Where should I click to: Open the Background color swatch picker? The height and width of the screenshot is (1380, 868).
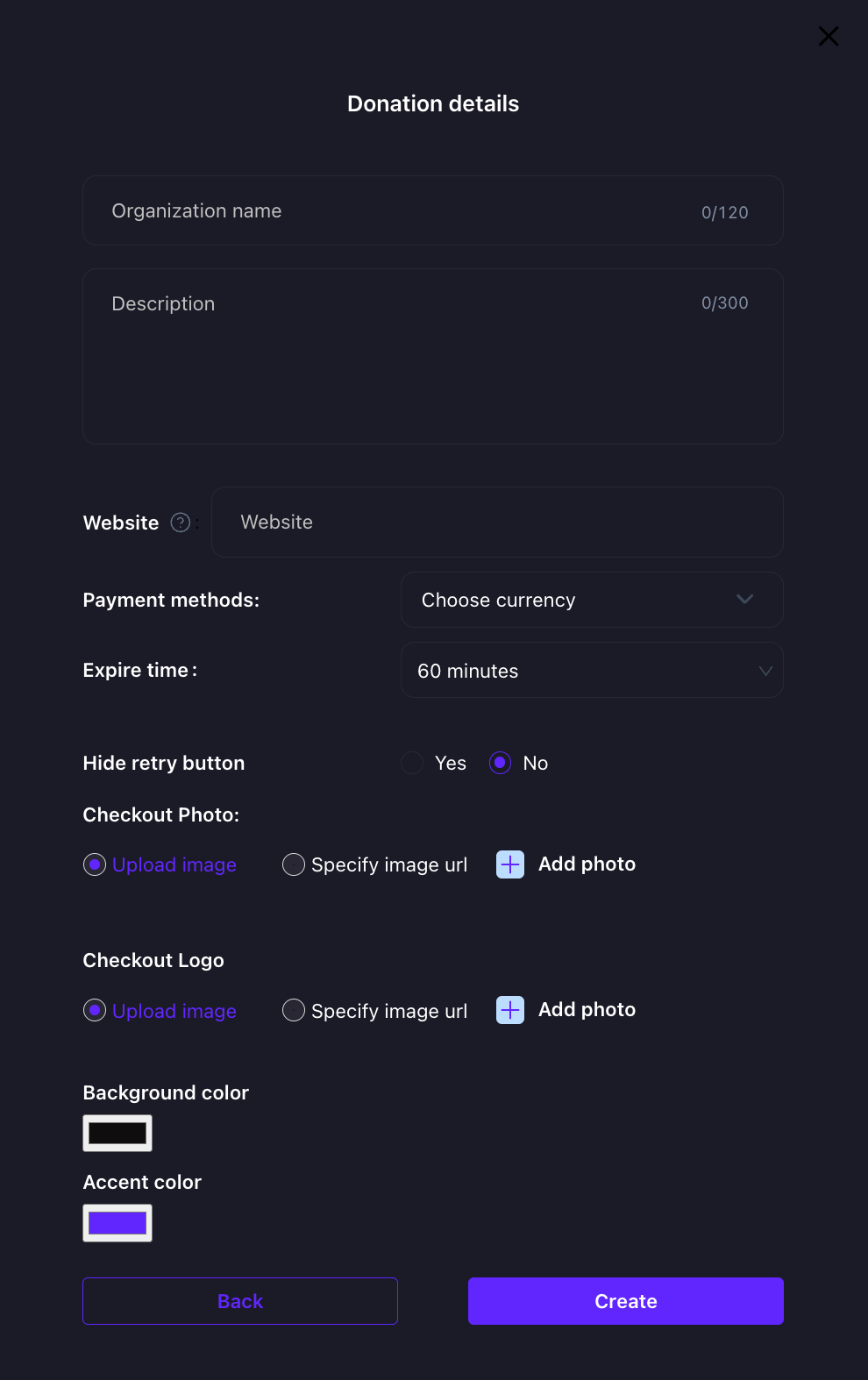[x=117, y=1133]
